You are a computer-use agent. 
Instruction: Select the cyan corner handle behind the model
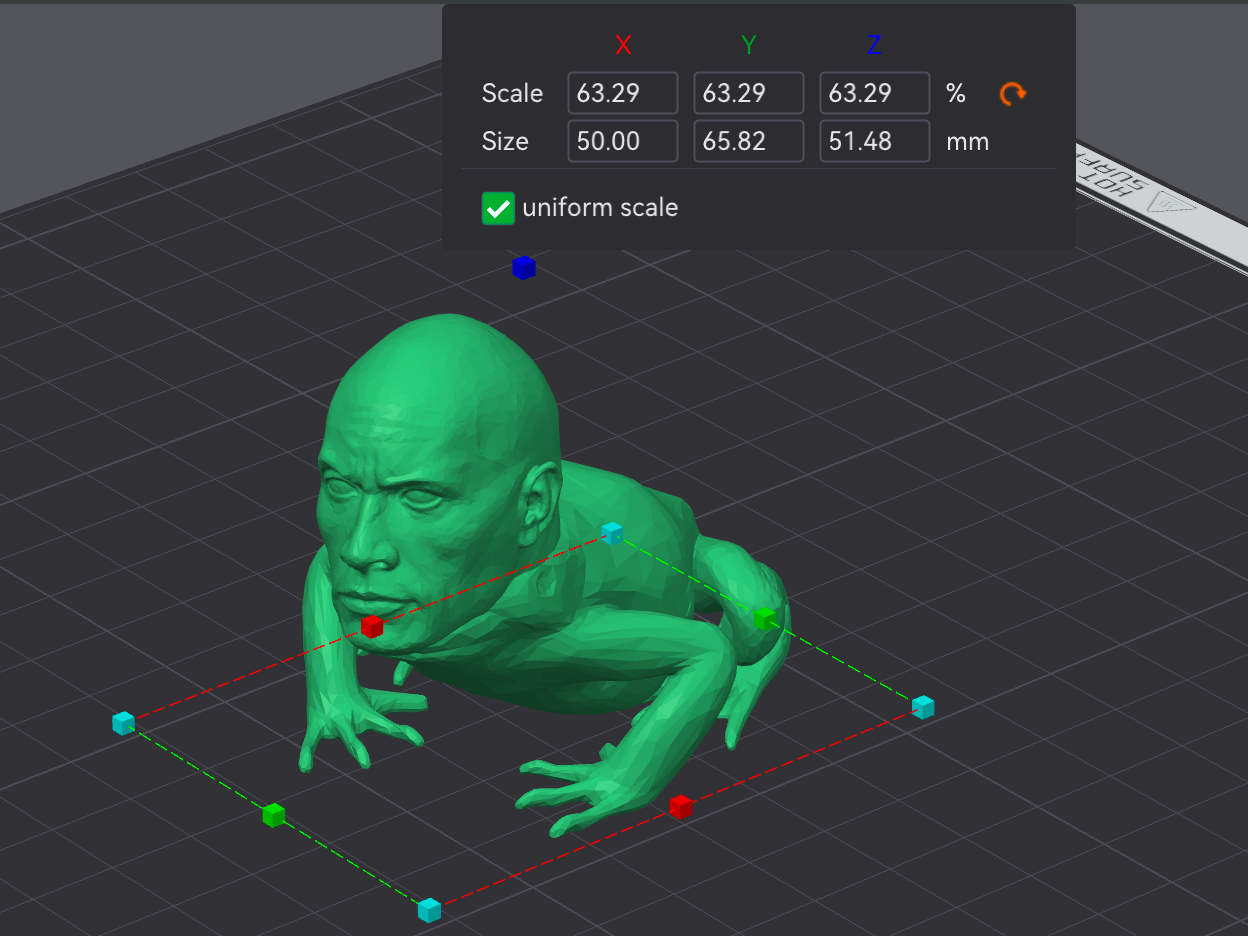coord(612,533)
